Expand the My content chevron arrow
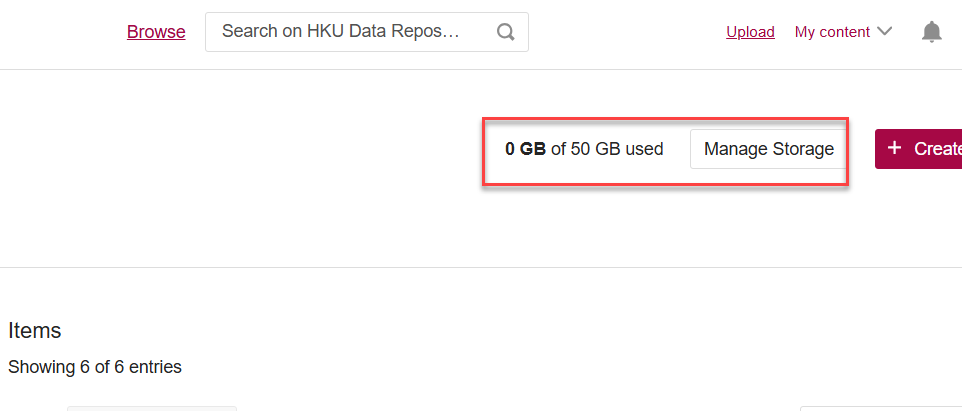The width and height of the screenshot is (962, 411). pyautogui.click(x=884, y=32)
